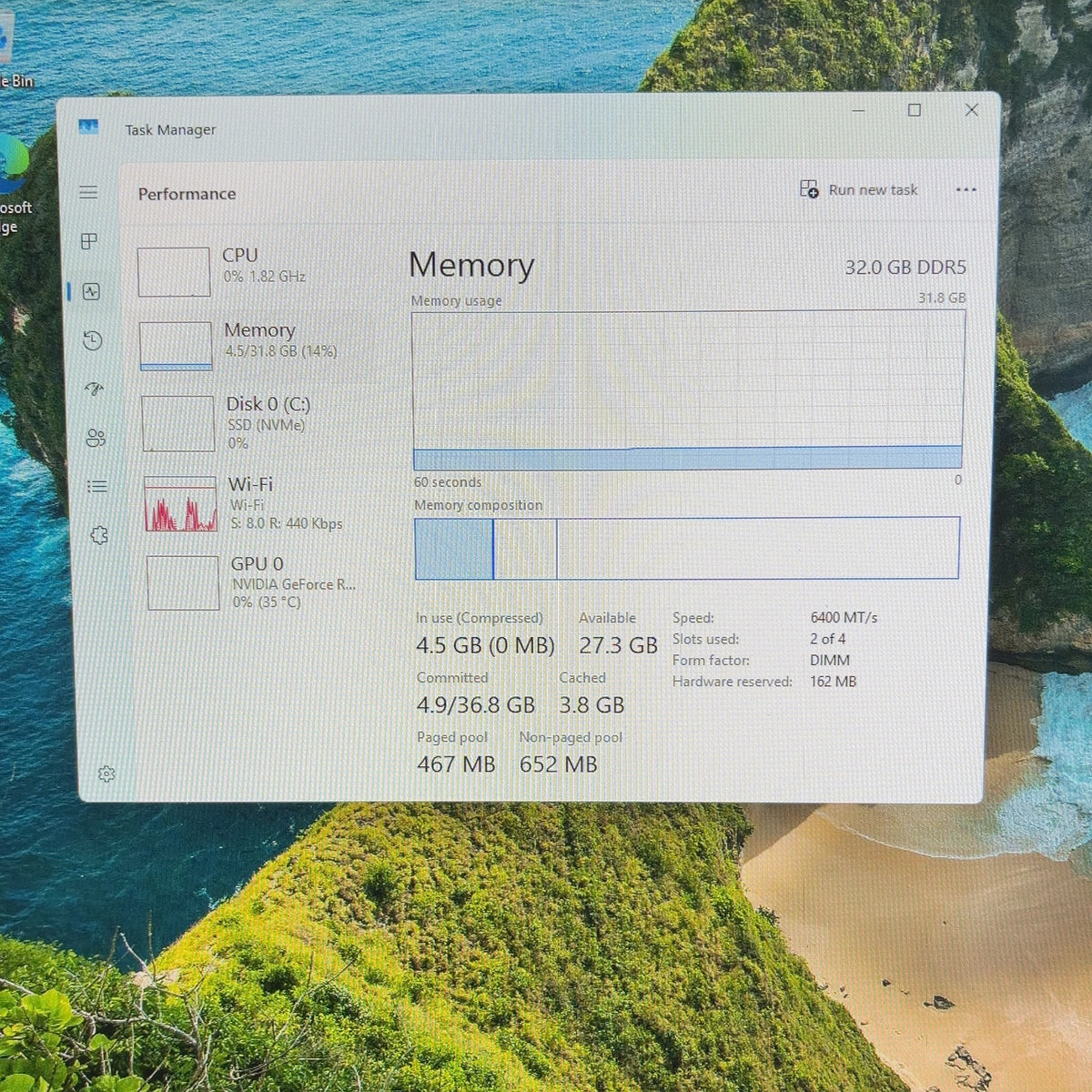1092x1092 pixels.
Task: Click the Memory heading text
Action: point(471,265)
